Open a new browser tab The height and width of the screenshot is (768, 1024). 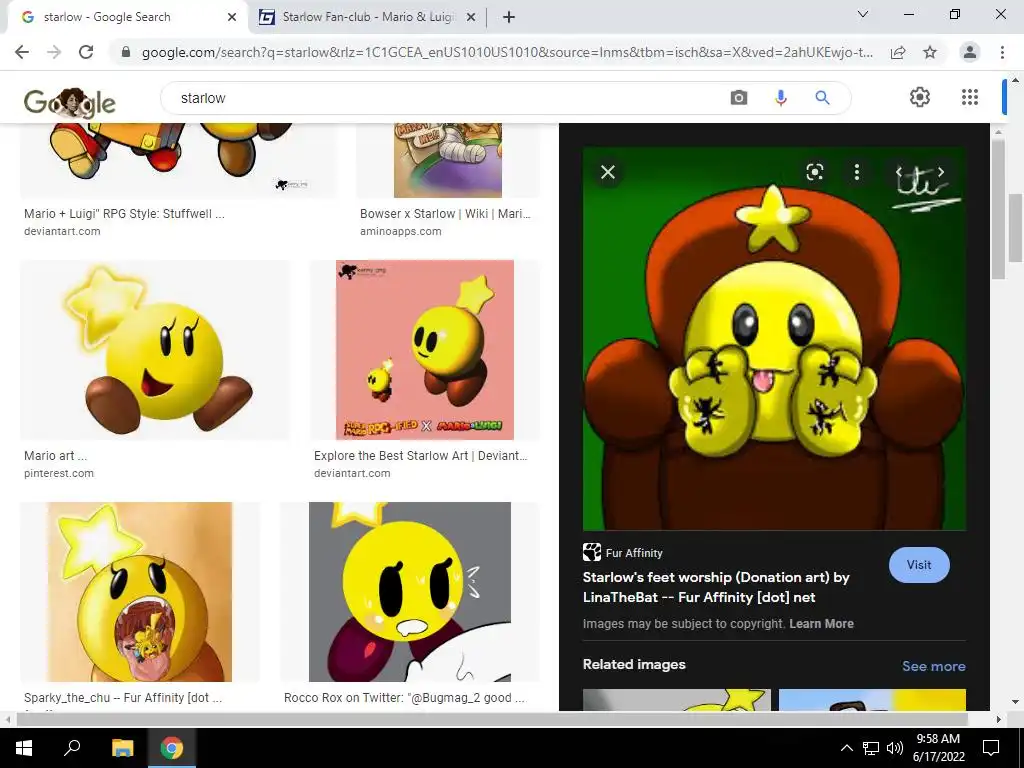[x=509, y=17]
